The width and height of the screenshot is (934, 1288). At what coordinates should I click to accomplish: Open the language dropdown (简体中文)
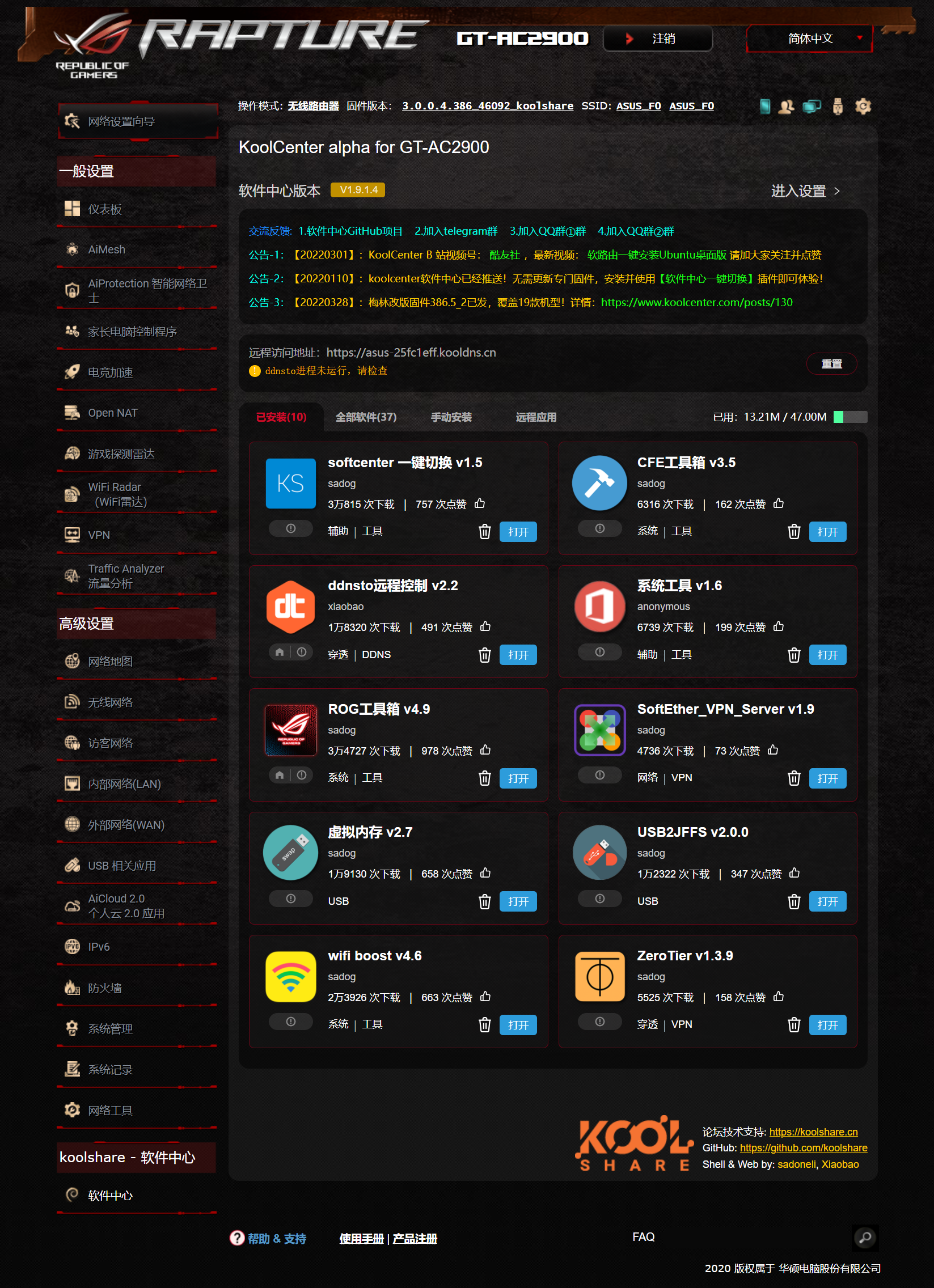pyautogui.click(x=809, y=39)
